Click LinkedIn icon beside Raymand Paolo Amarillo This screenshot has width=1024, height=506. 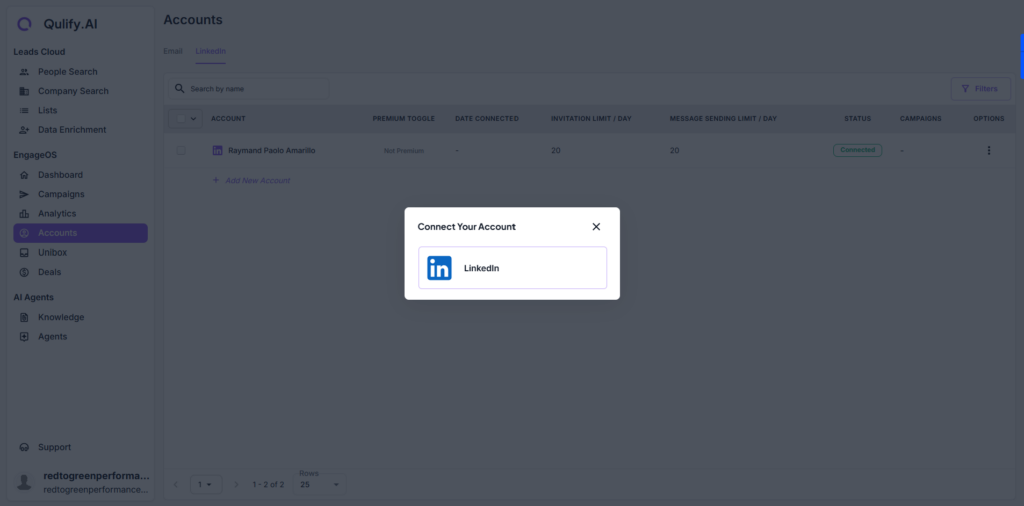coord(217,150)
